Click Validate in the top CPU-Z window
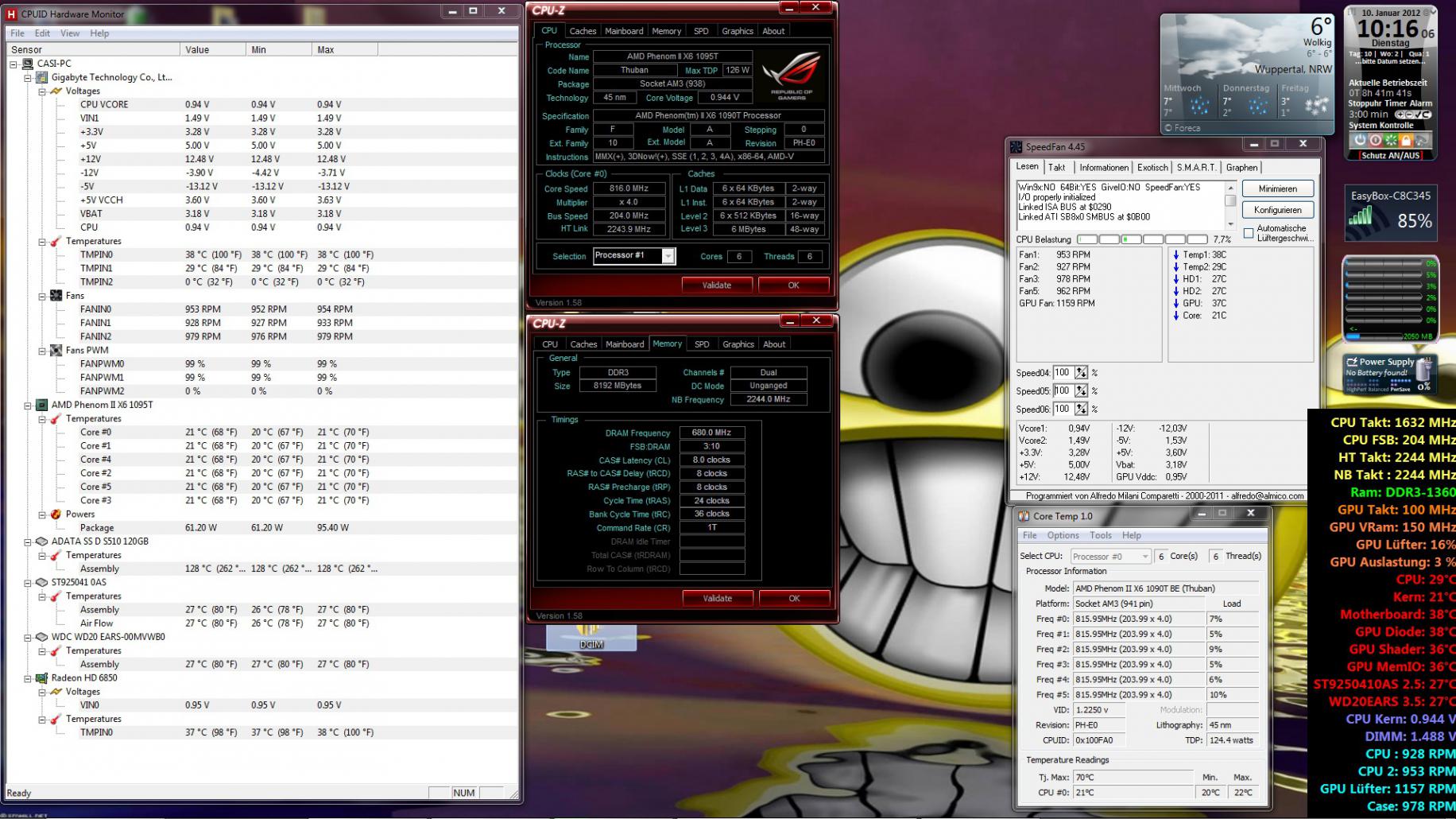Viewport: 1456px width, 819px height. click(x=717, y=285)
